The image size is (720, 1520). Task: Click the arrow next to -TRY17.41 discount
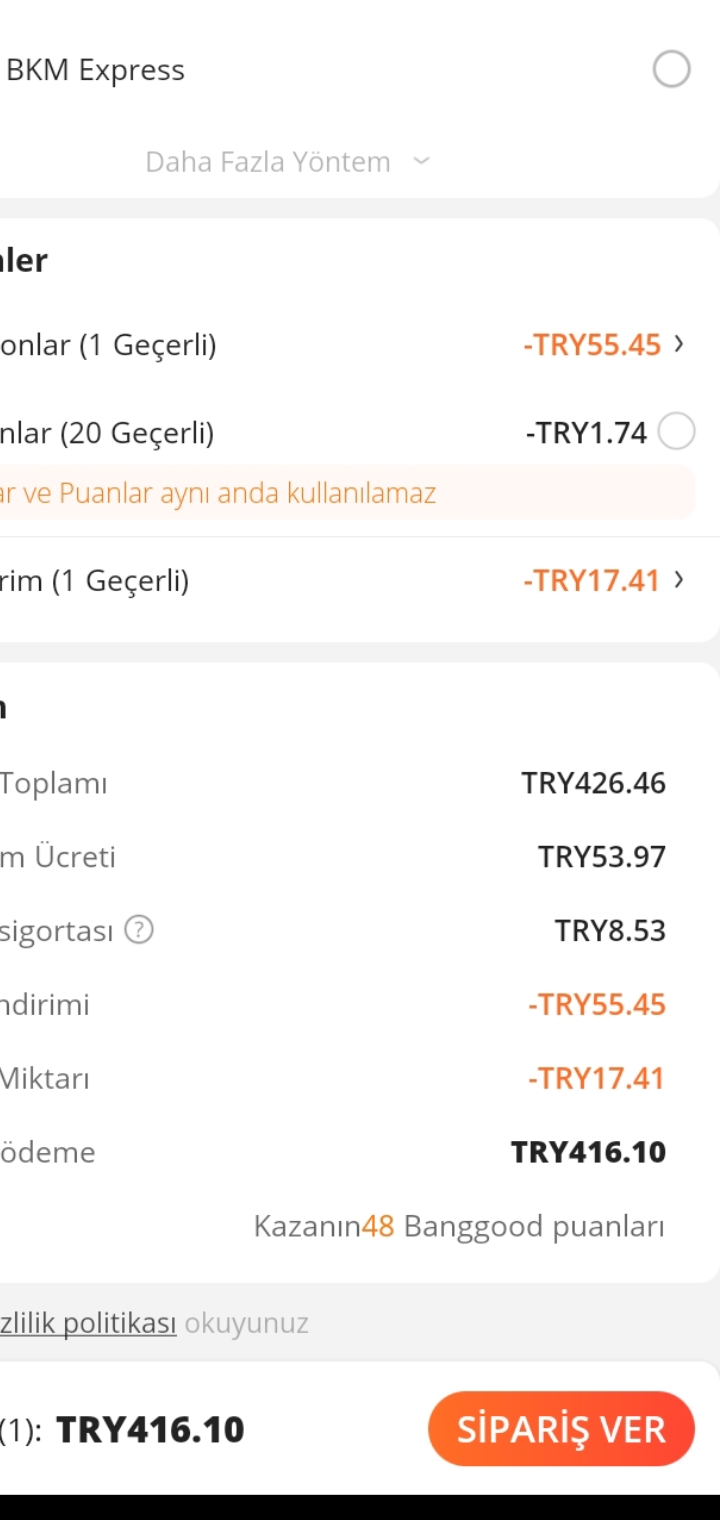[680, 579]
